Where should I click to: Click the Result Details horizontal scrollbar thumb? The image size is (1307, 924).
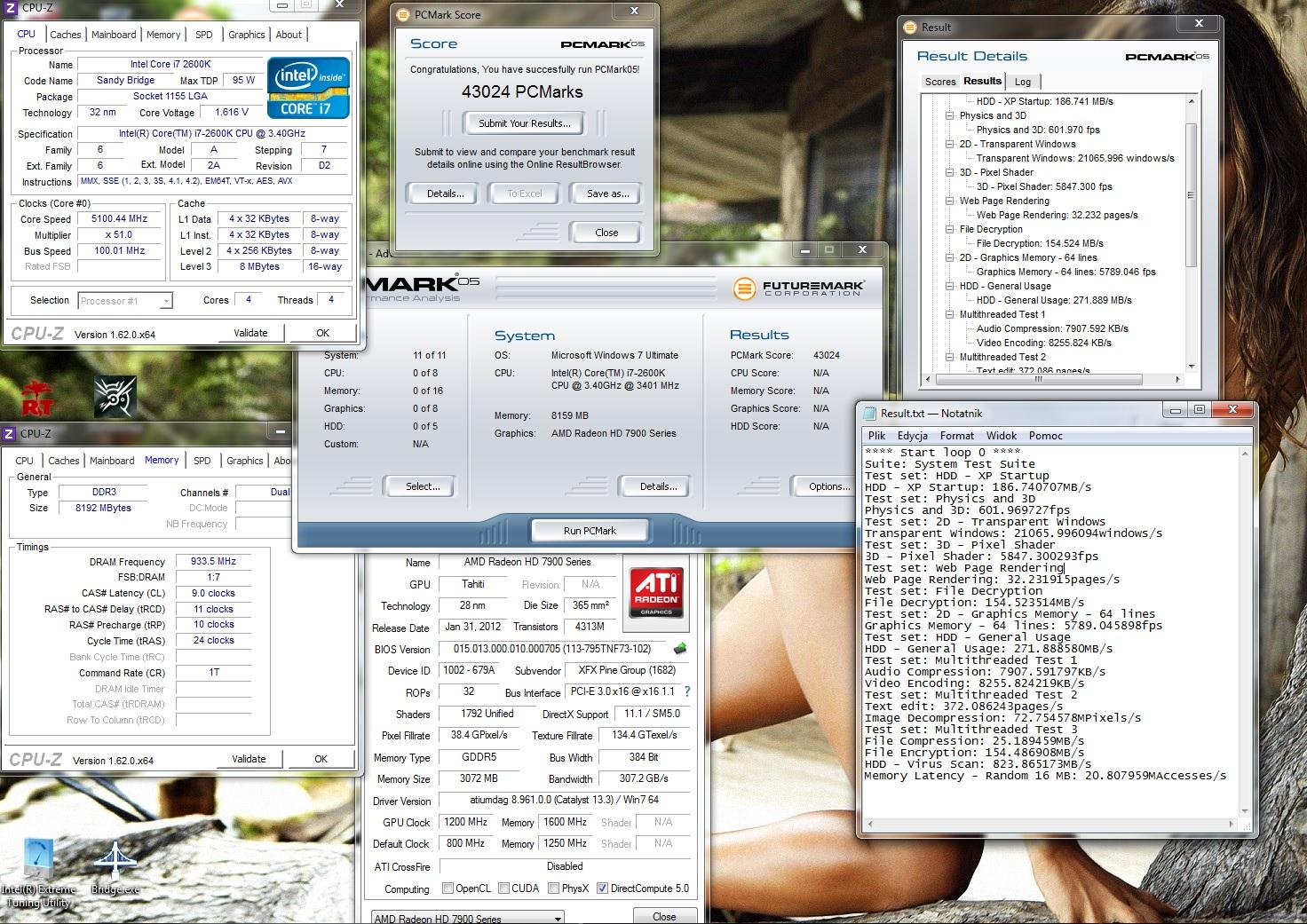point(1038,380)
